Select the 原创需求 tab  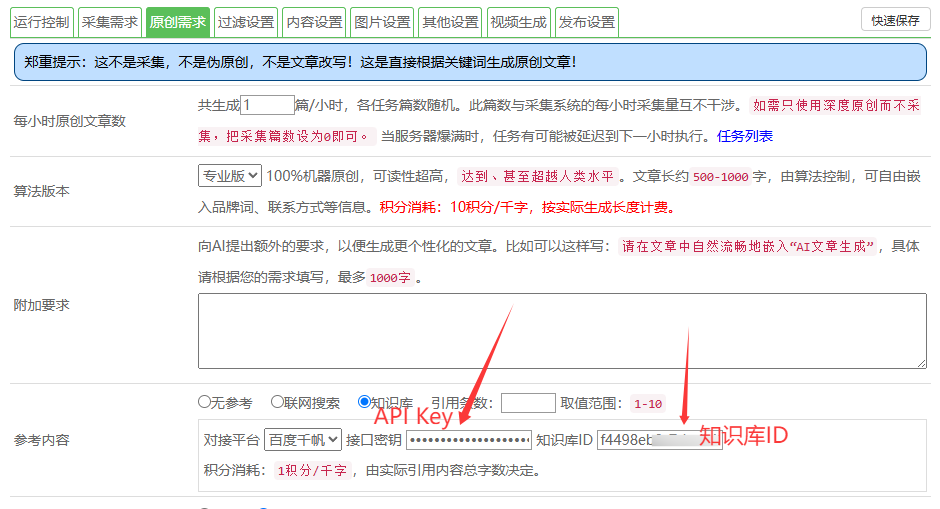(176, 21)
